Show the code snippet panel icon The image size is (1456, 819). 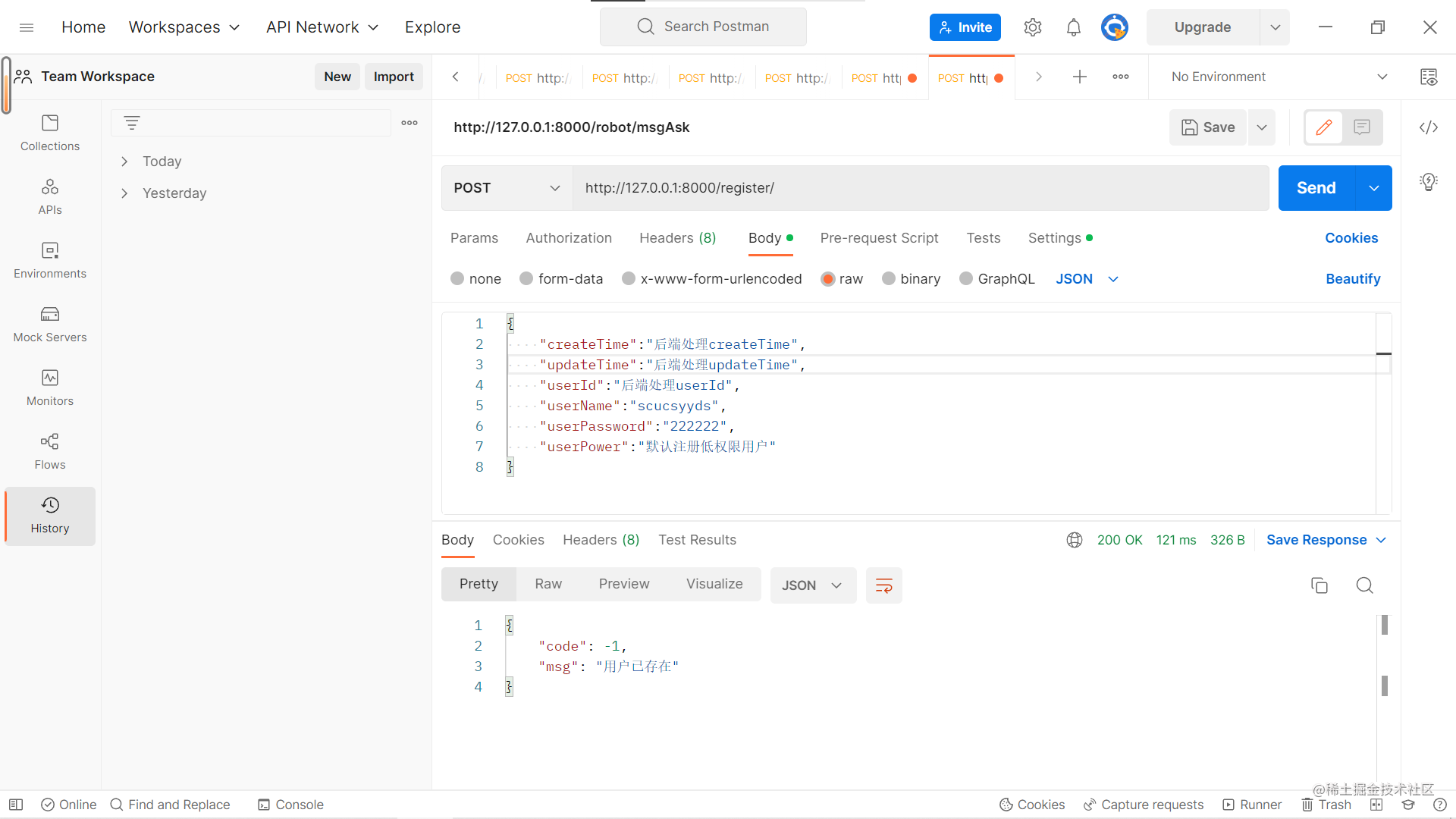(x=1429, y=127)
